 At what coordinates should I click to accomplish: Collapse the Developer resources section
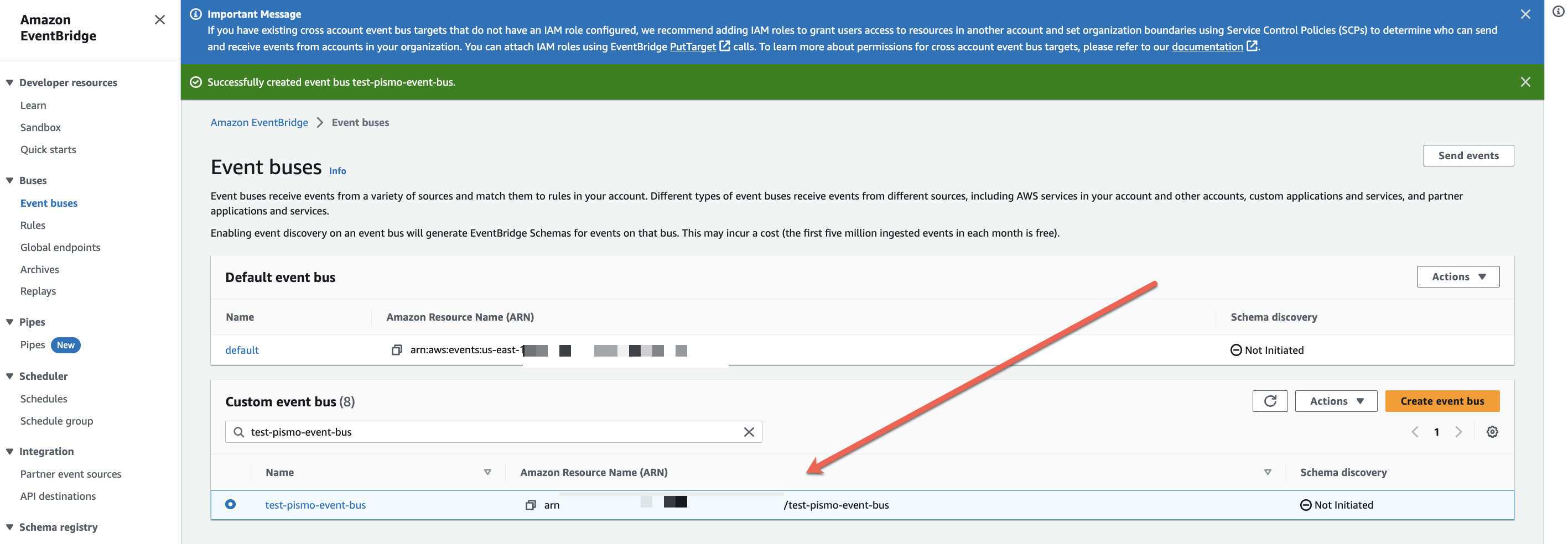click(10, 83)
